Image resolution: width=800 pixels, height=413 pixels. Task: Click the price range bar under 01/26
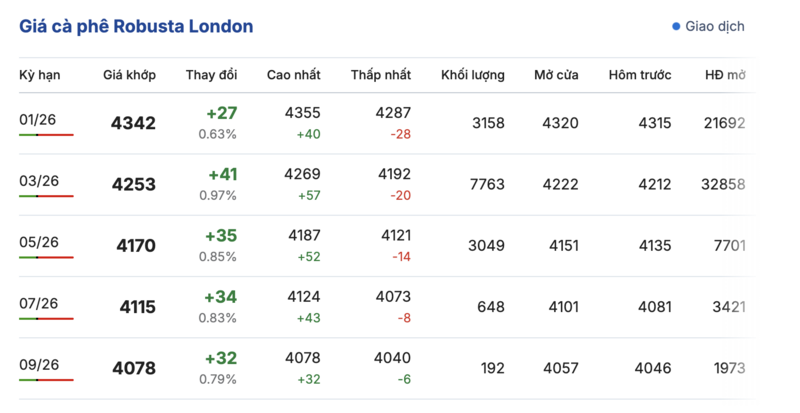[x=46, y=135]
